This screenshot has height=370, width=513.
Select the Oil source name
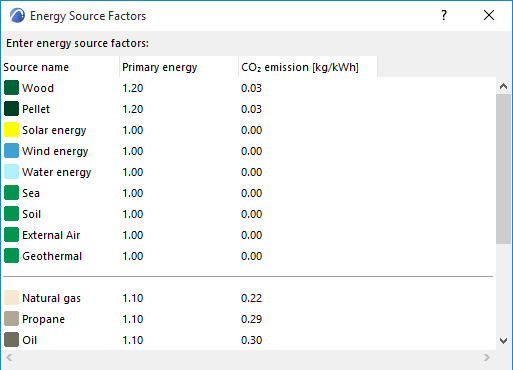pyautogui.click(x=29, y=340)
